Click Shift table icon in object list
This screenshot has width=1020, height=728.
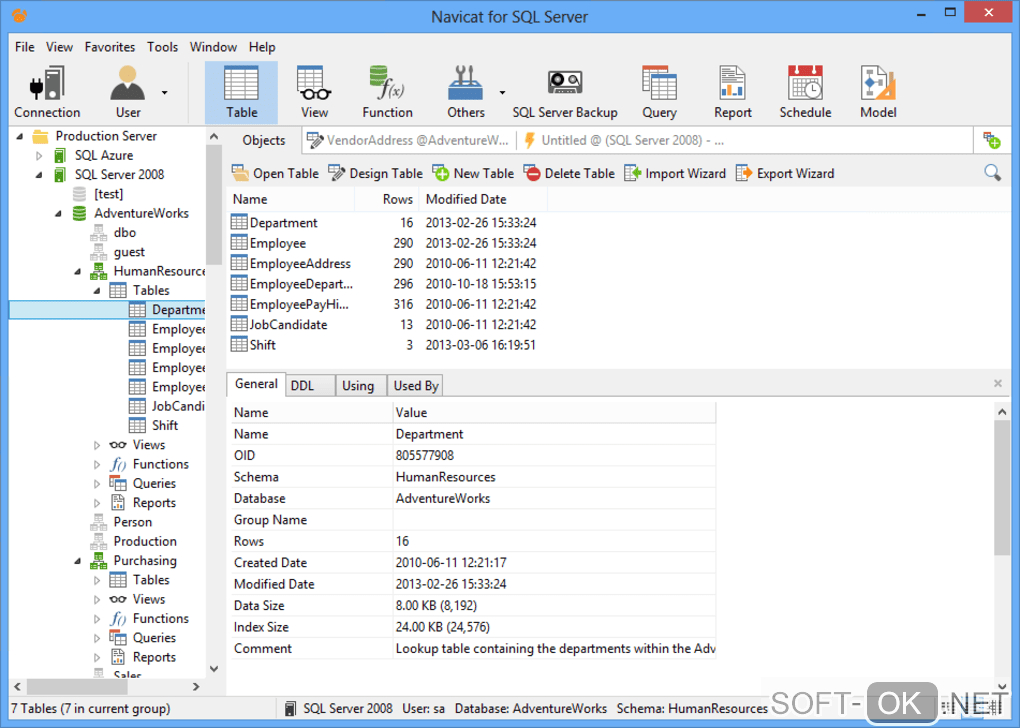click(x=239, y=344)
